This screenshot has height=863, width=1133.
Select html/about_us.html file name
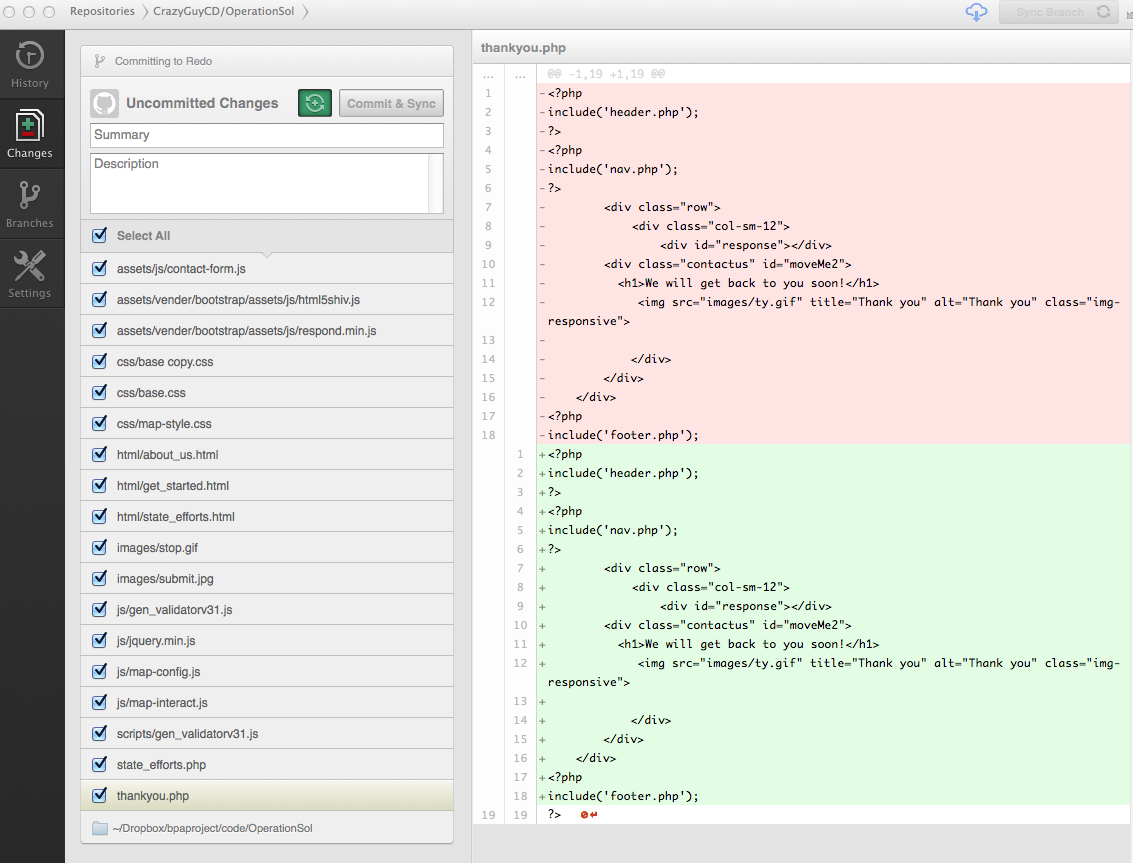[x=168, y=455]
